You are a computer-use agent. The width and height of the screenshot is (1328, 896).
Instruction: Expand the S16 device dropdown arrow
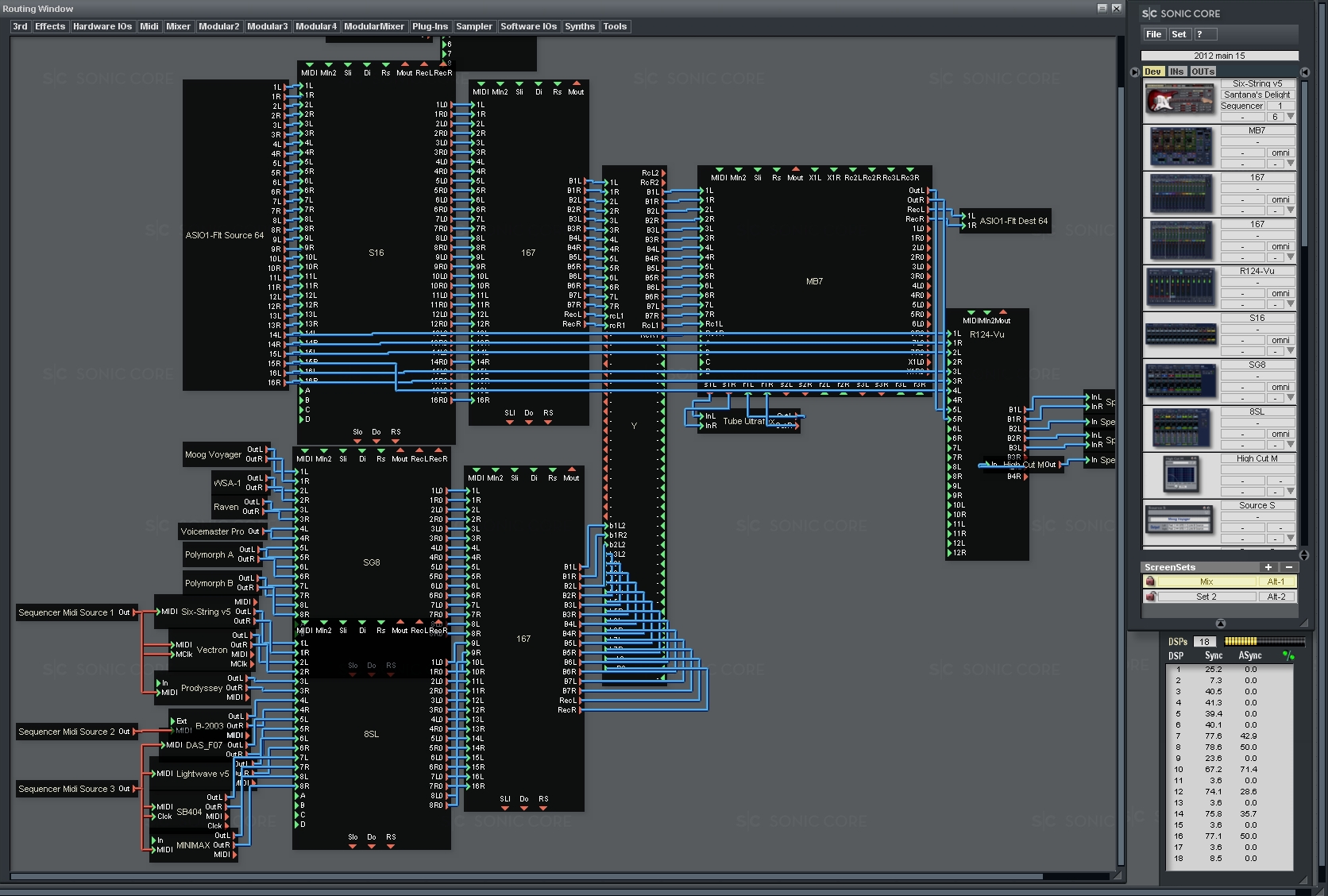(x=1291, y=351)
